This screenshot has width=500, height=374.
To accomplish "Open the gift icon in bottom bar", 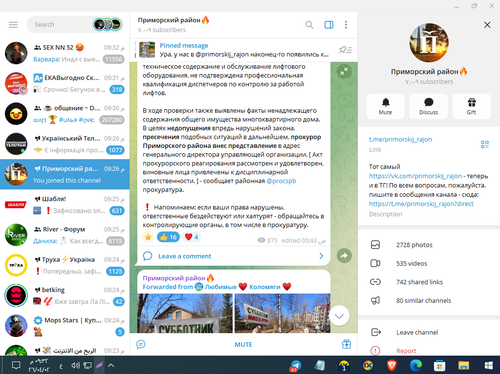I will pyautogui.click(x=346, y=344).
